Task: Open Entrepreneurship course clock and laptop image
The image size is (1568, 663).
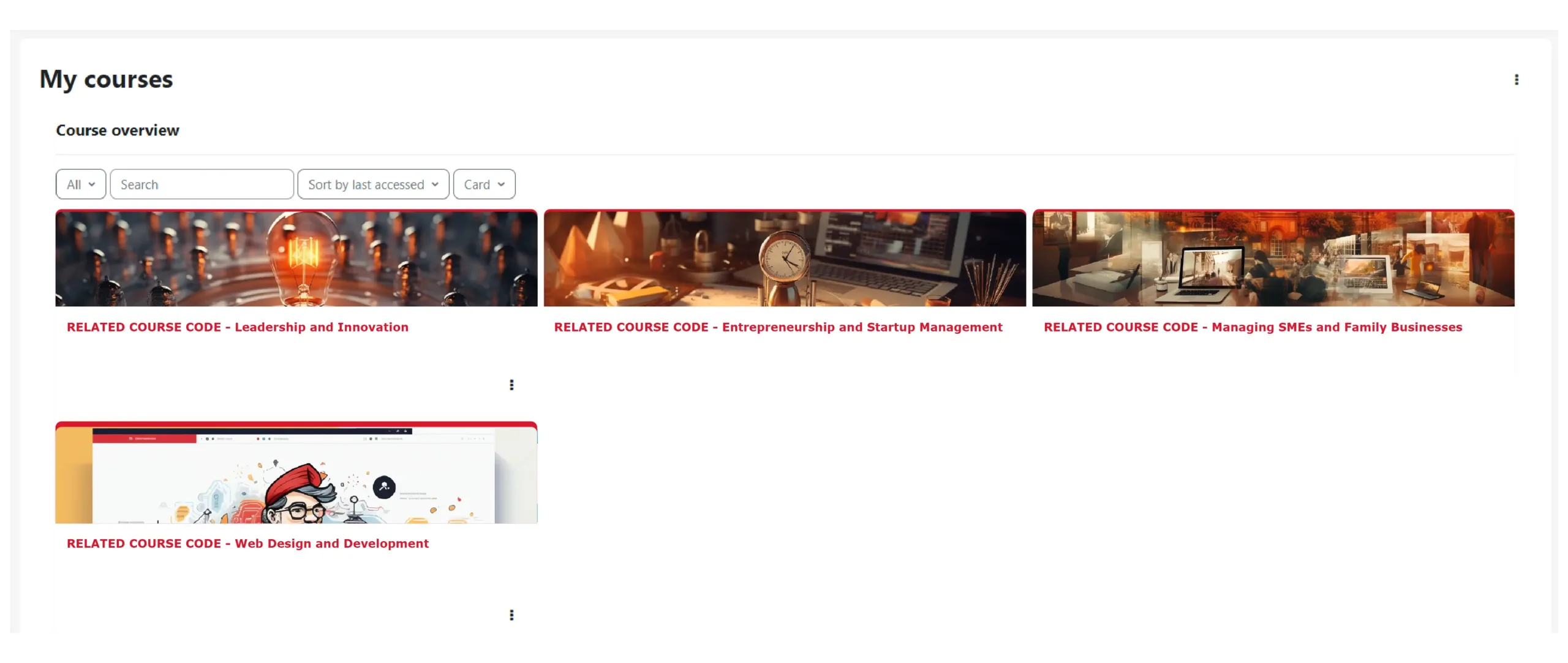Action: click(x=784, y=259)
